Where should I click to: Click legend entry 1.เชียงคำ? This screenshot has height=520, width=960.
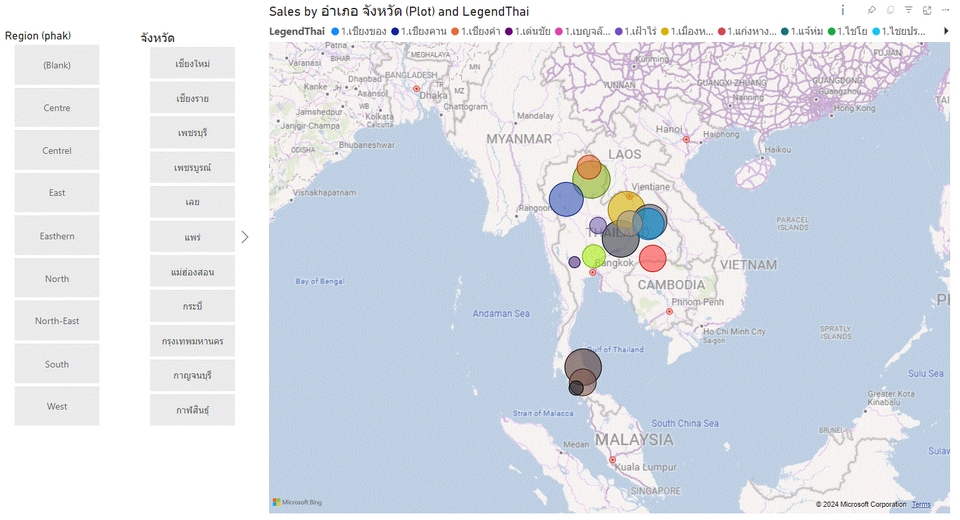476,31
